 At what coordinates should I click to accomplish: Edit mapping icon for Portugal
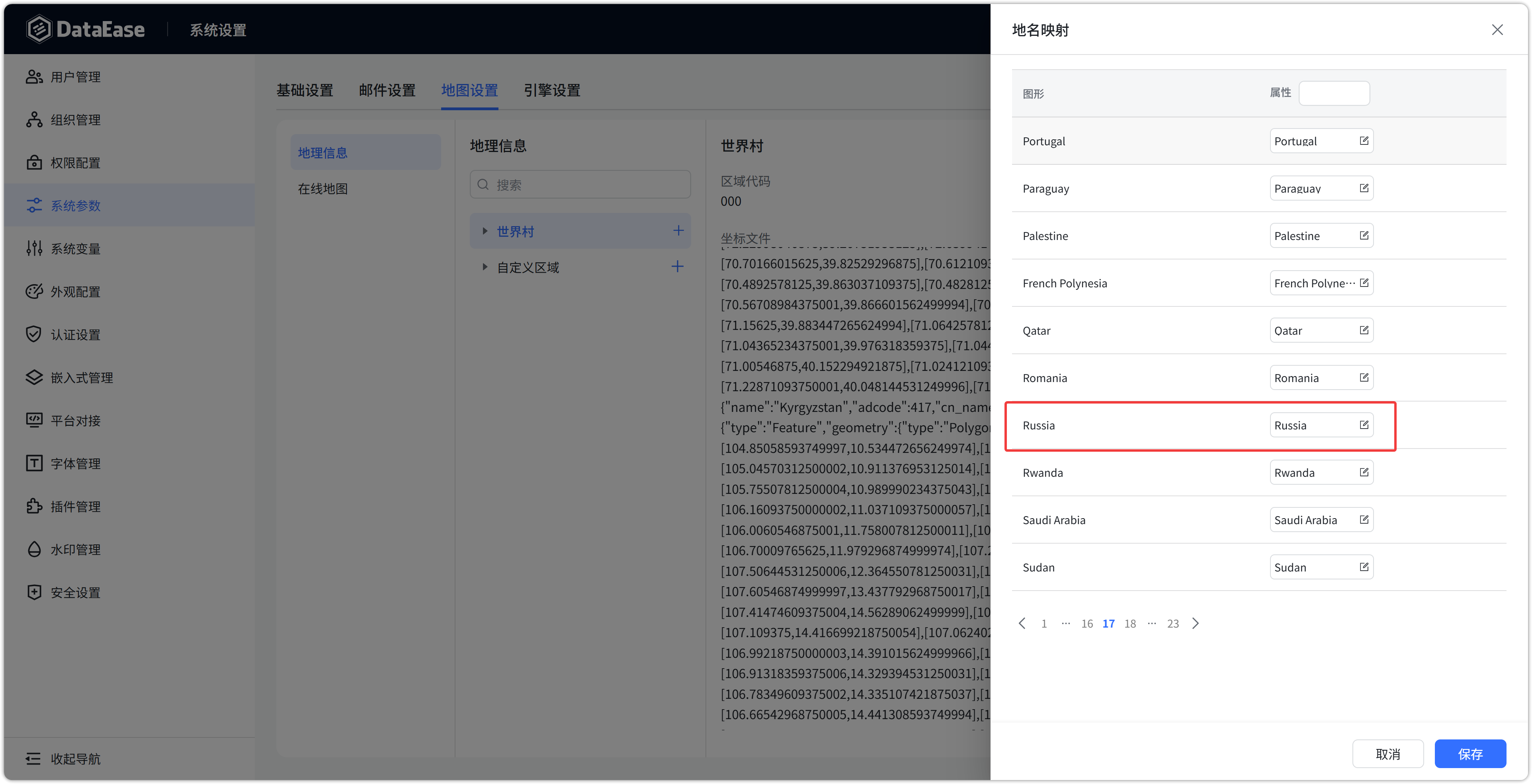tap(1364, 141)
